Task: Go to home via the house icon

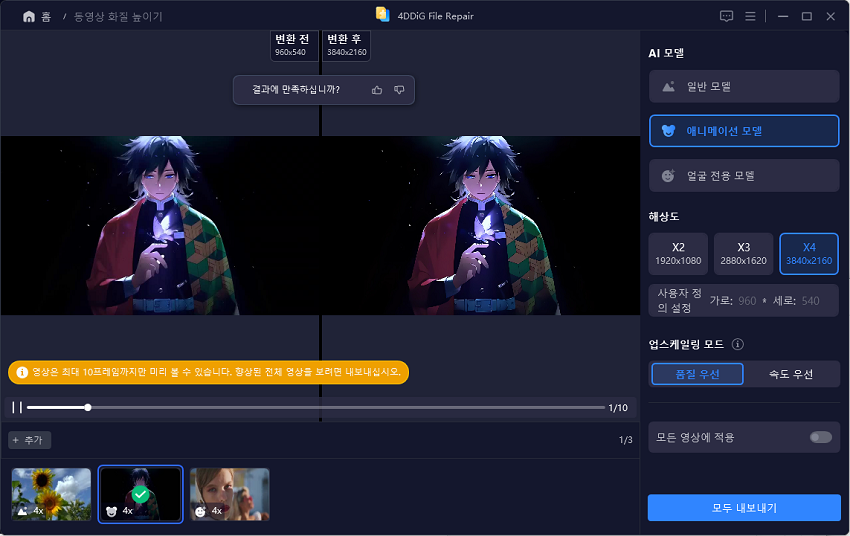Action: (x=29, y=17)
